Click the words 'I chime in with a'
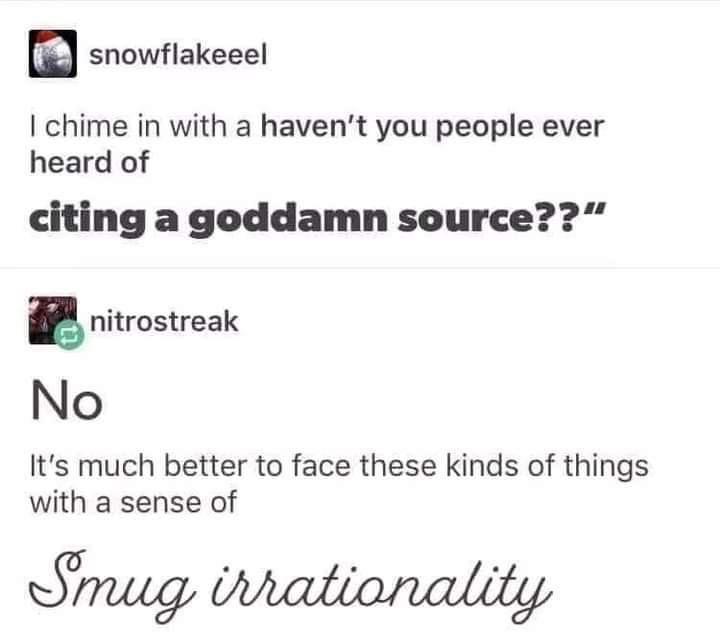 (141, 127)
